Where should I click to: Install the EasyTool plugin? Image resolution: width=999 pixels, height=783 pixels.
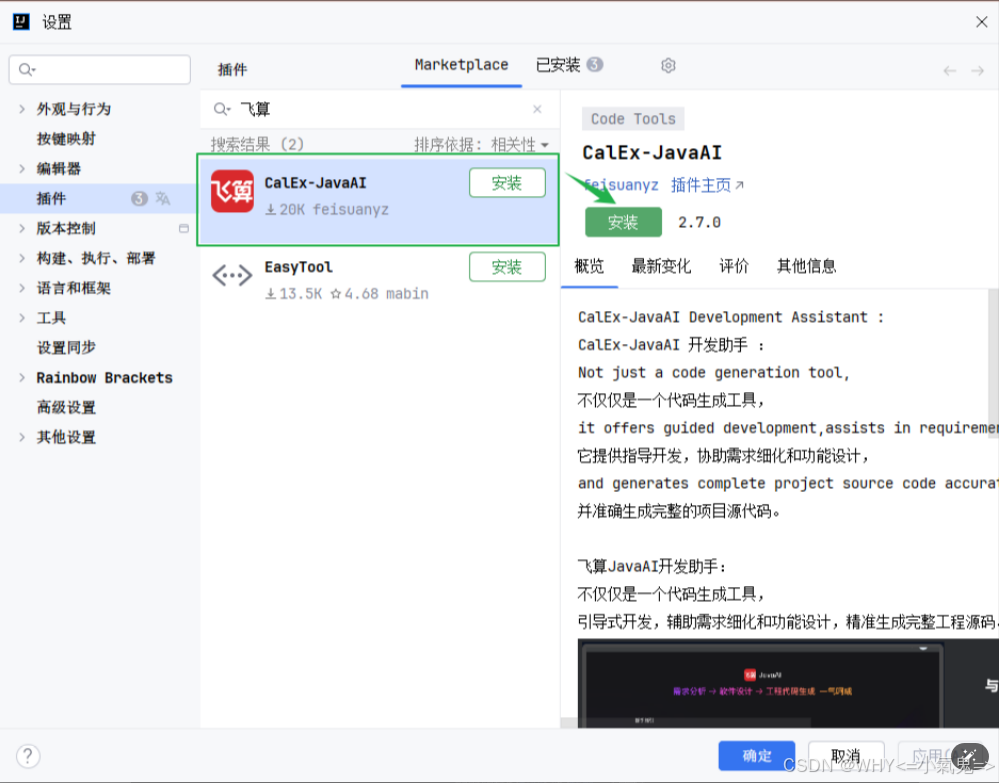507,267
